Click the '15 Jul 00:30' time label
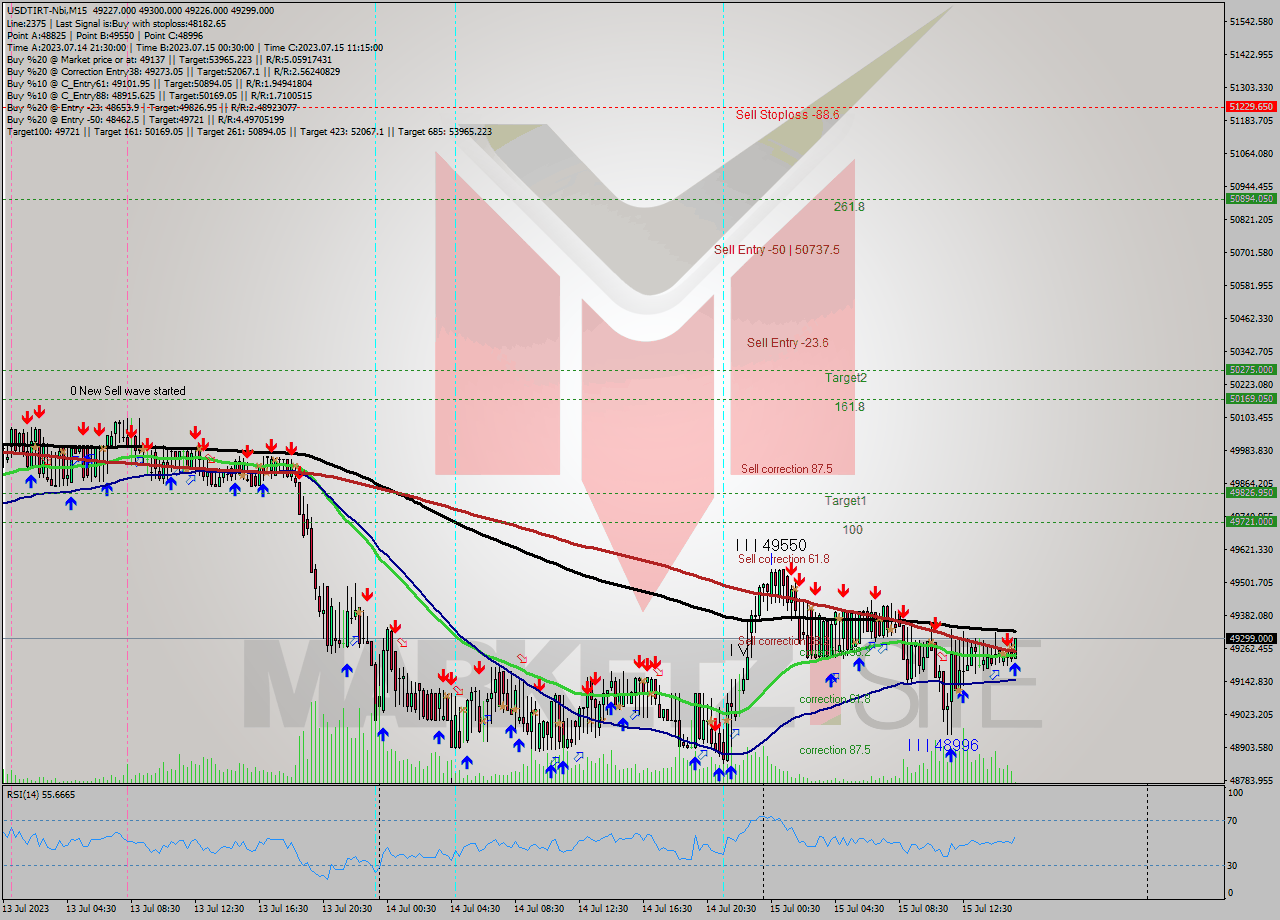Image resolution: width=1280 pixels, height=920 pixels. pos(795,909)
